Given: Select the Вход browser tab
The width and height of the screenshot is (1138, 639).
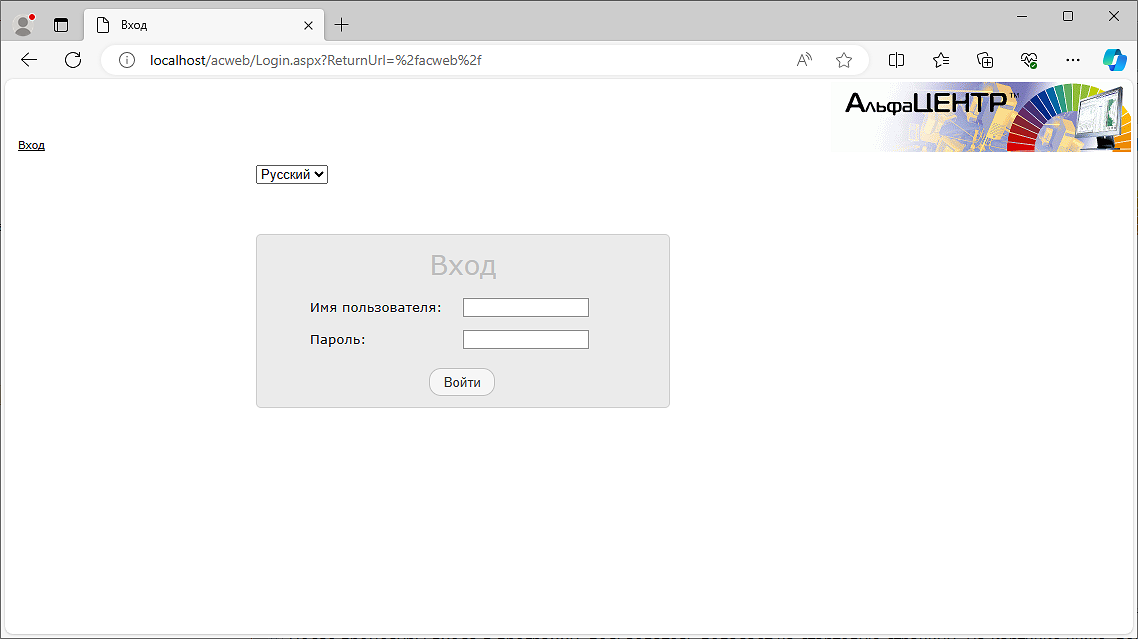Looking at the screenshot, I should click(204, 25).
